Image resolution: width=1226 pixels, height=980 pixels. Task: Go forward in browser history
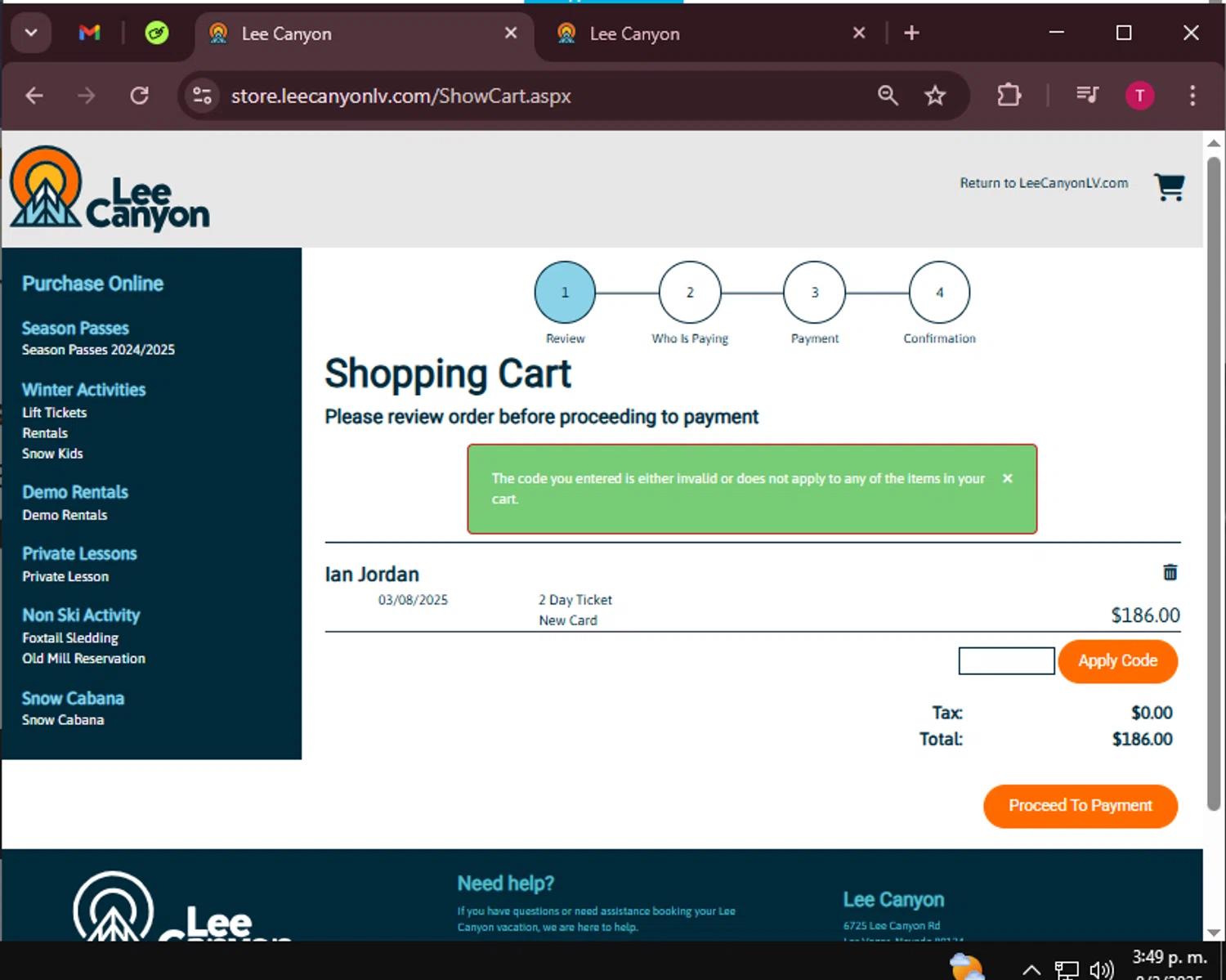pyautogui.click(x=87, y=96)
